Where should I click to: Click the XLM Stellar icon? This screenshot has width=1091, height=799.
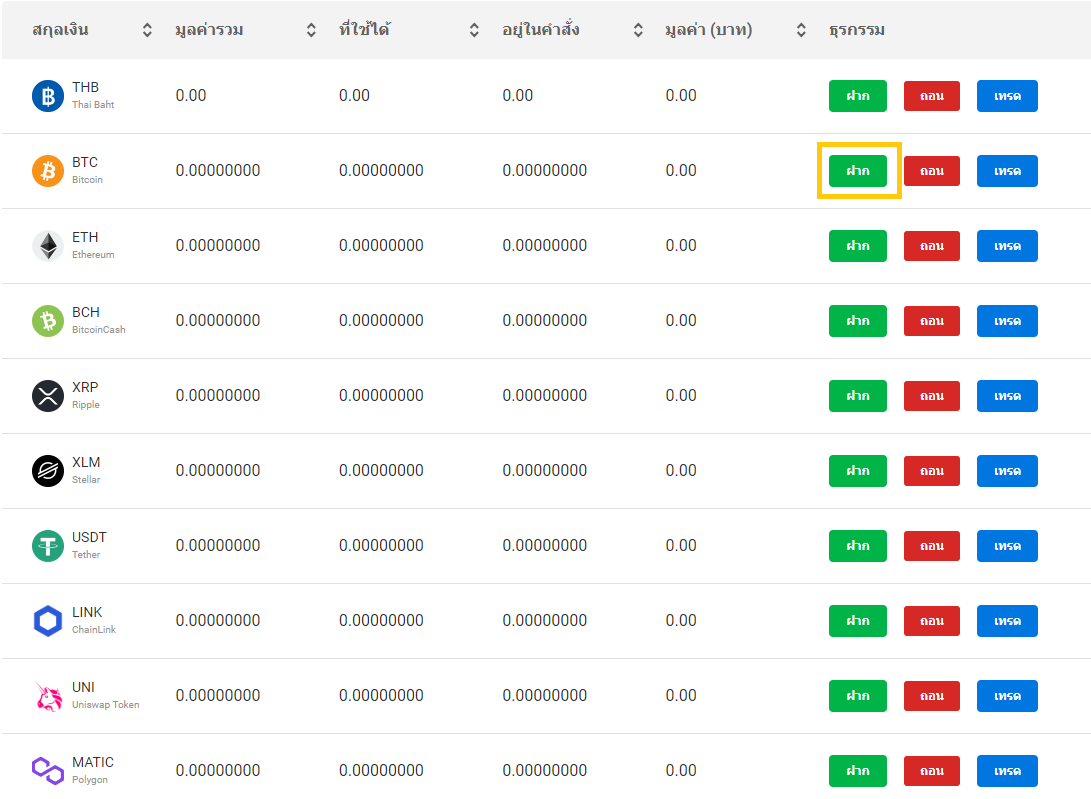point(48,471)
